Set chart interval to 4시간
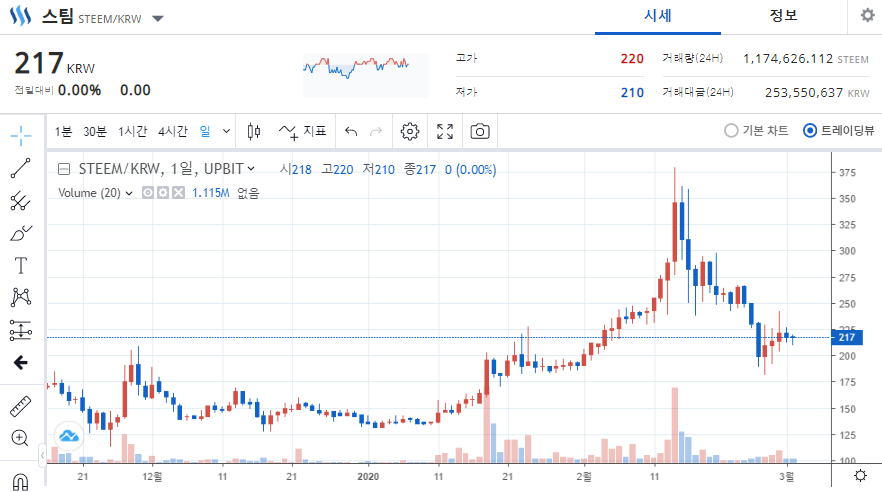The height and width of the screenshot is (492, 882). (x=173, y=132)
